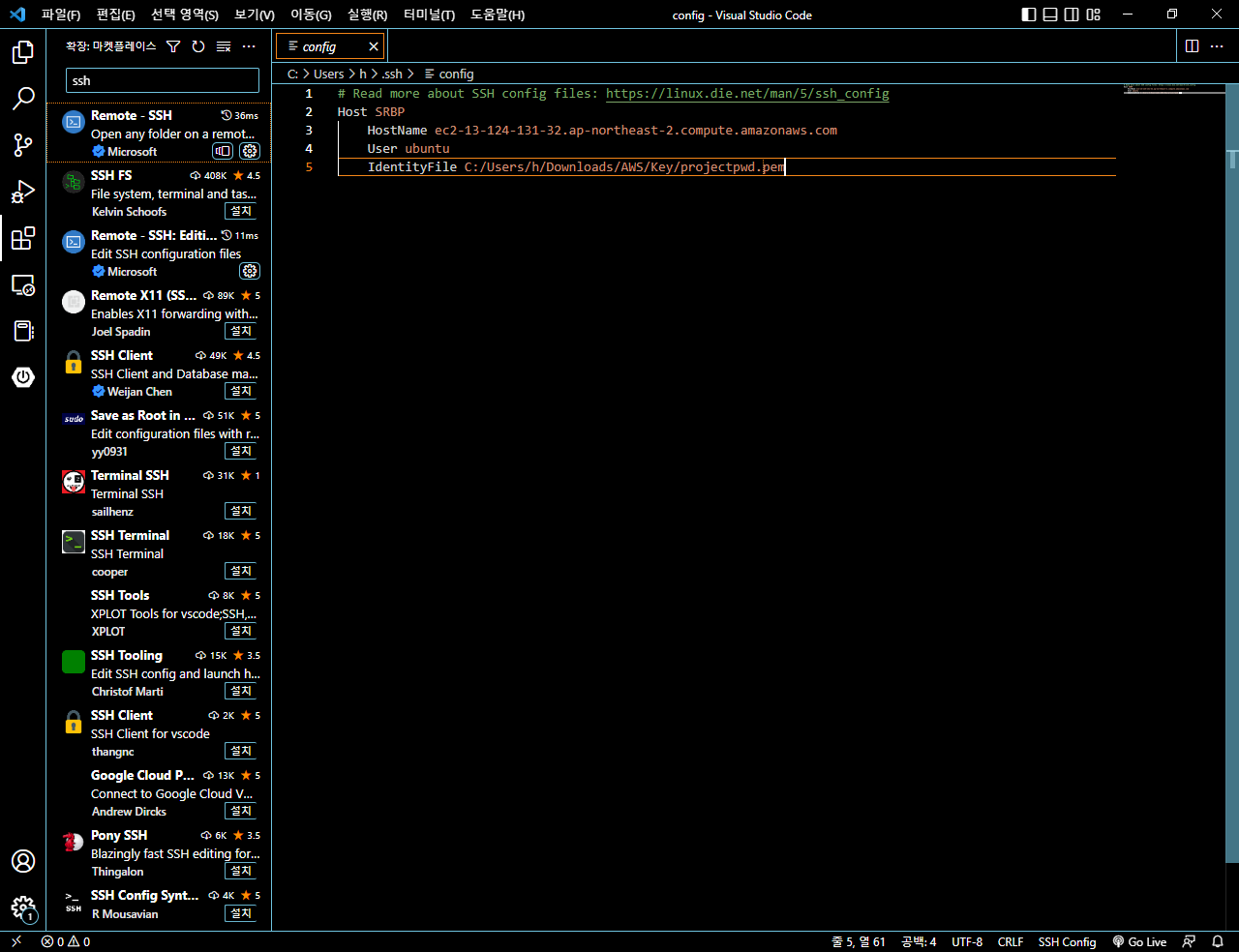Change file encoding UTF-8
This screenshot has width=1239, height=952.
tap(967, 941)
